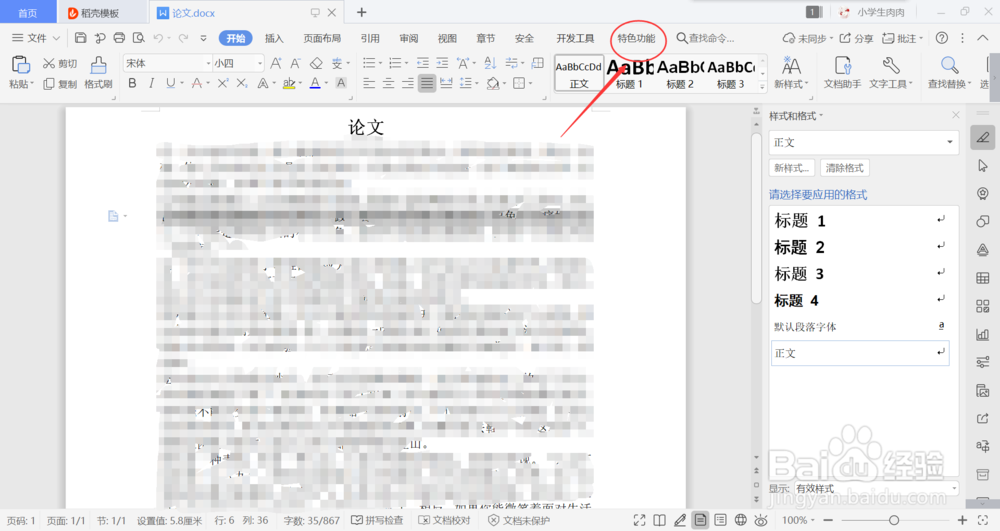The width and height of the screenshot is (1000, 531).
Task: Enable eye protection mode icon in status bar
Action: click(761, 520)
